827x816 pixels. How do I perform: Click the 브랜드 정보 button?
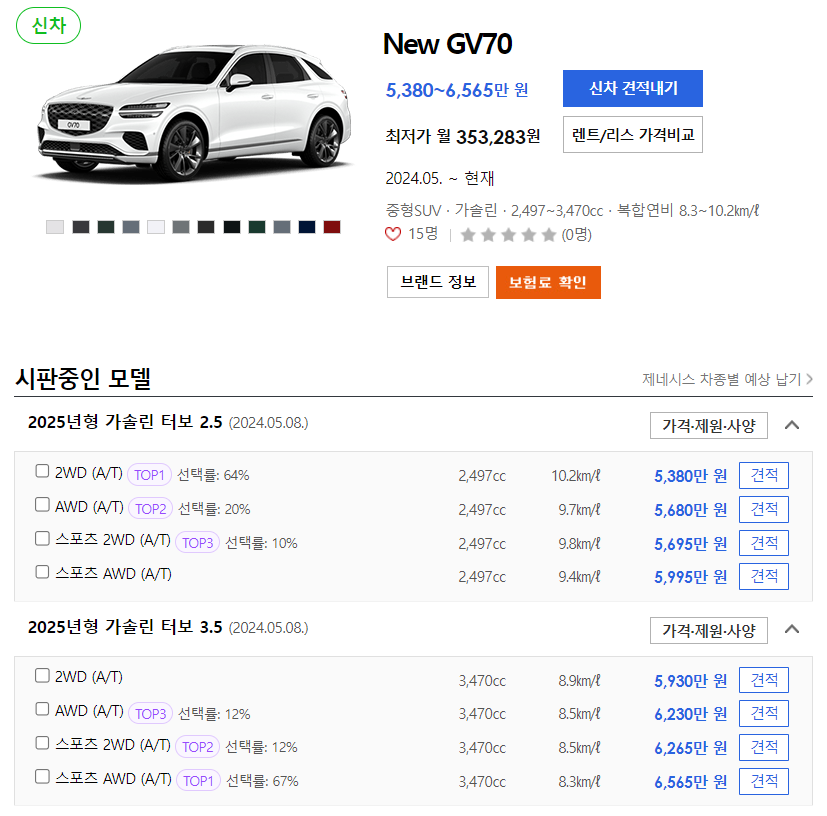click(x=437, y=282)
